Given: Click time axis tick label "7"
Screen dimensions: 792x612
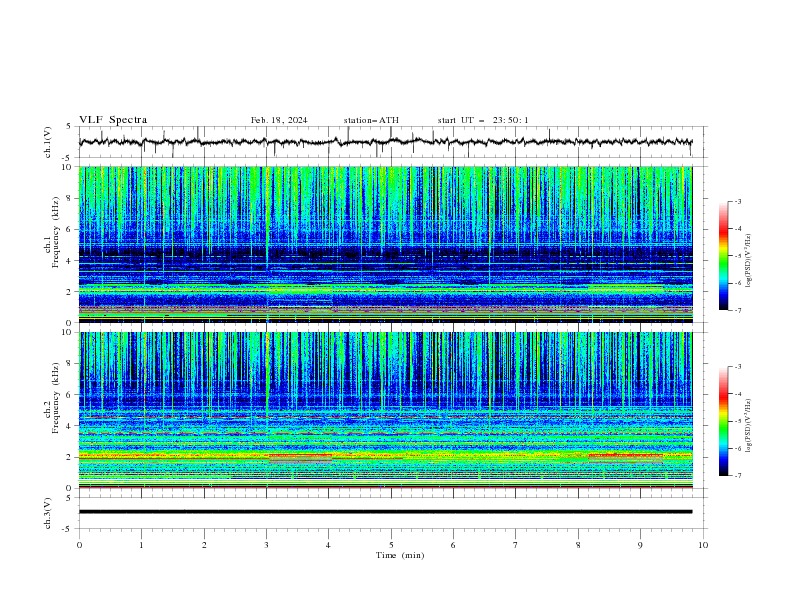Looking at the screenshot, I should [x=516, y=545].
